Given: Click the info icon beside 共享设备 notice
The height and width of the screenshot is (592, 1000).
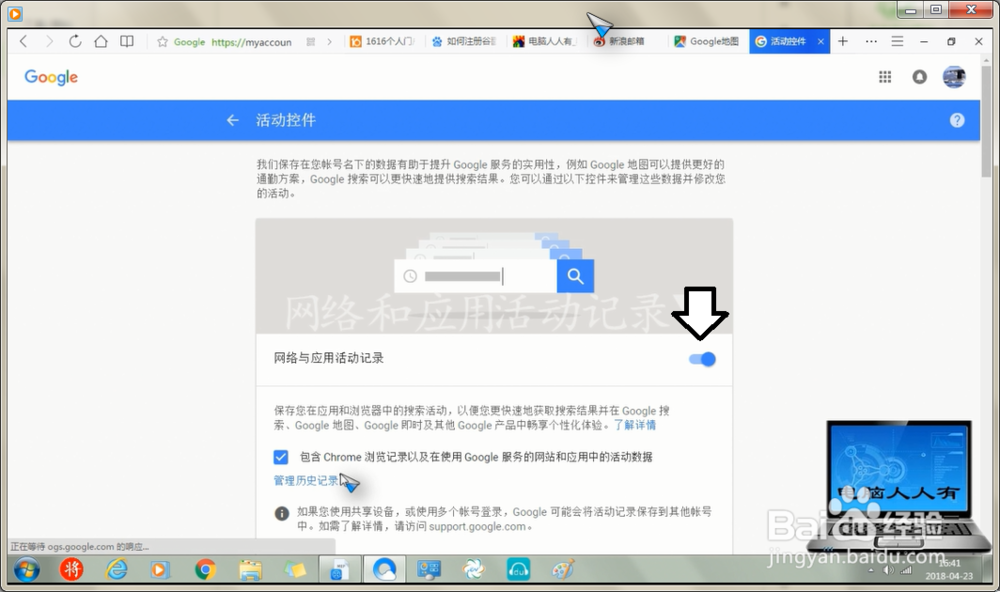Looking at the screenshot, I should (x=281, y=514).
